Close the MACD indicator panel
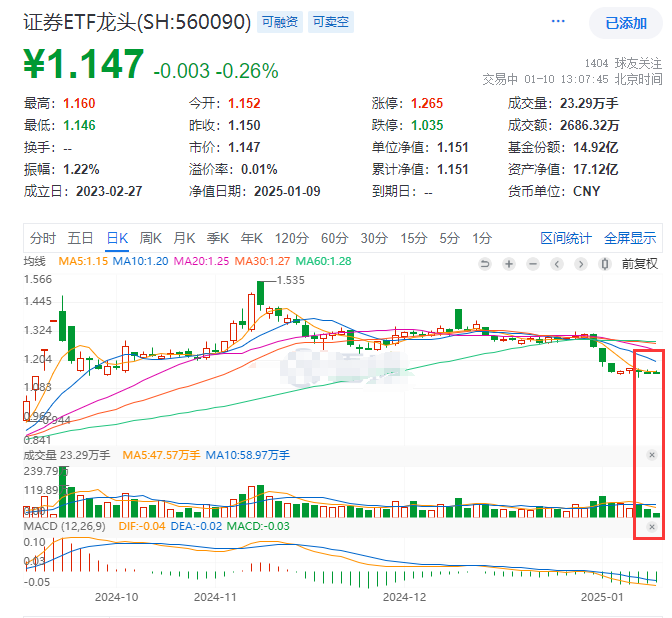Viewport: 672px width, 618px height. point(652,526)
